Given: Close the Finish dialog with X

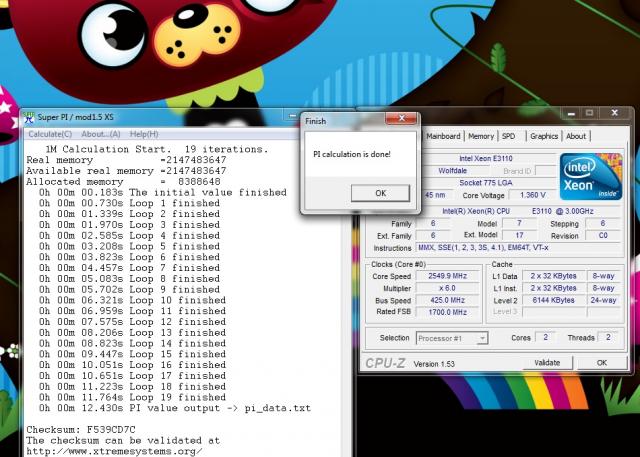Looking at the screenshot, I should pos(401,118).
